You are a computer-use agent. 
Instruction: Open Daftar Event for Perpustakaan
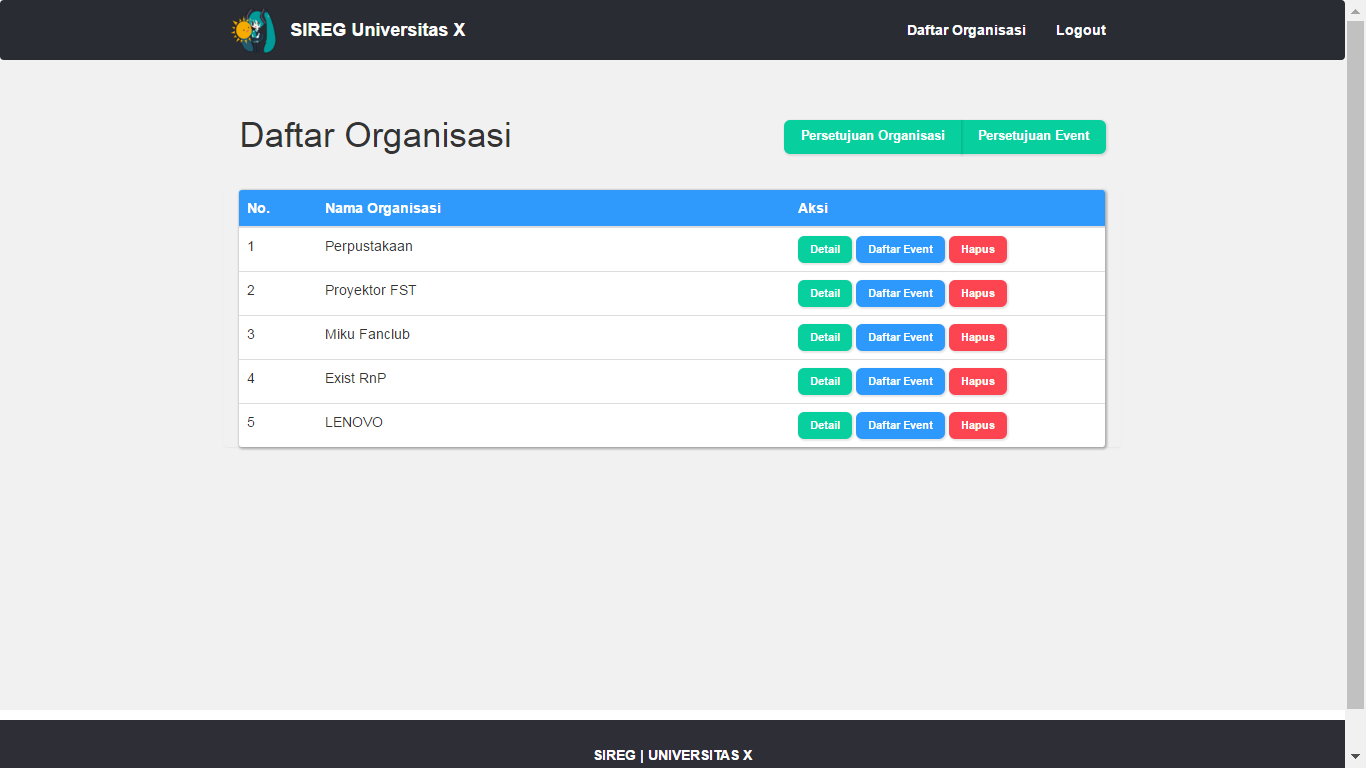coord(900,249)
